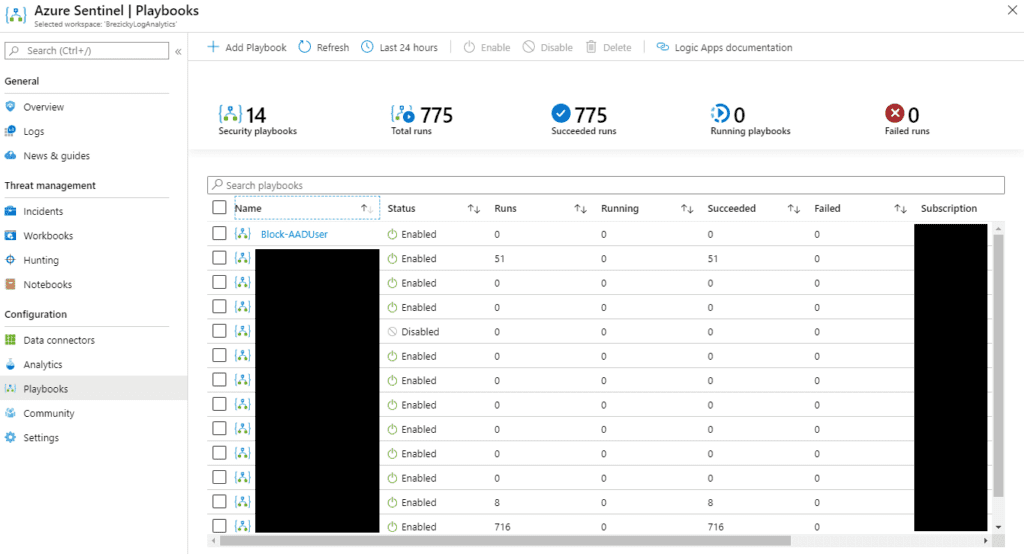Open Logs in the sidebar
Viewport: 1024px width, 554px height.
[34, 131]
